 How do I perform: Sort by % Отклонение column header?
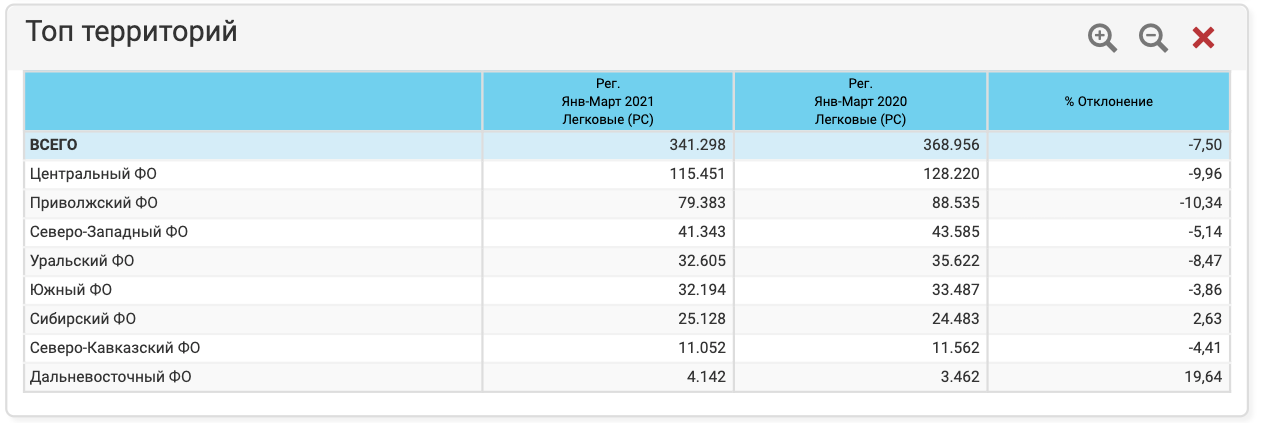pos(1108,102)
